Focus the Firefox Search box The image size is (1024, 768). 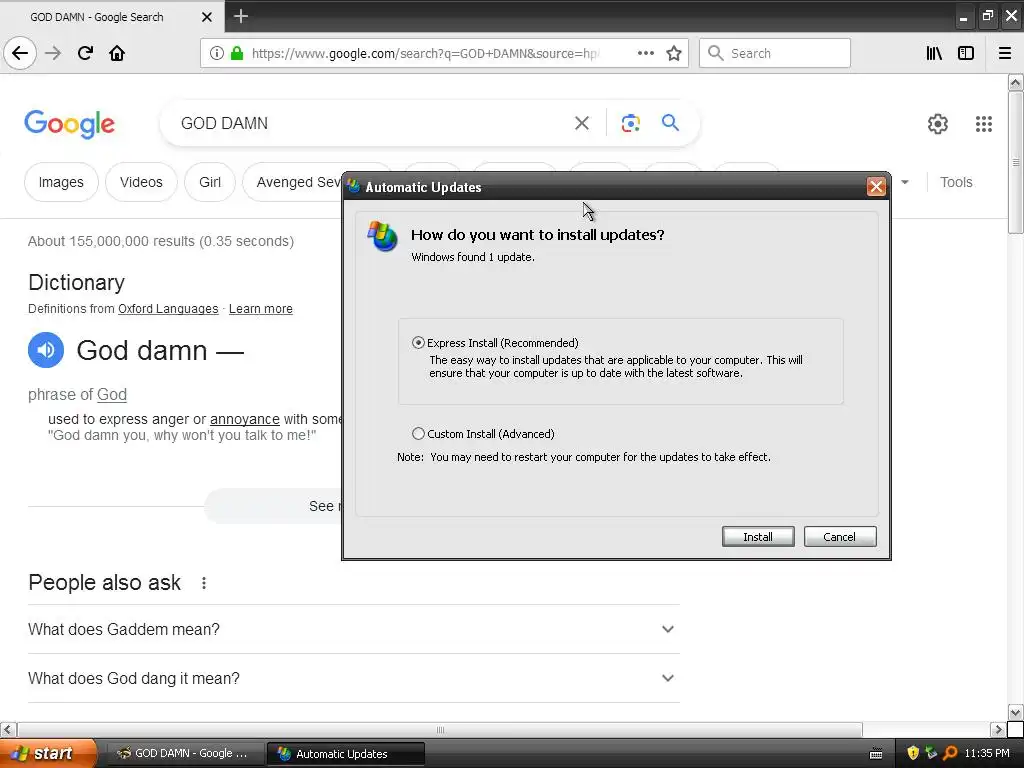pos(775,54)
